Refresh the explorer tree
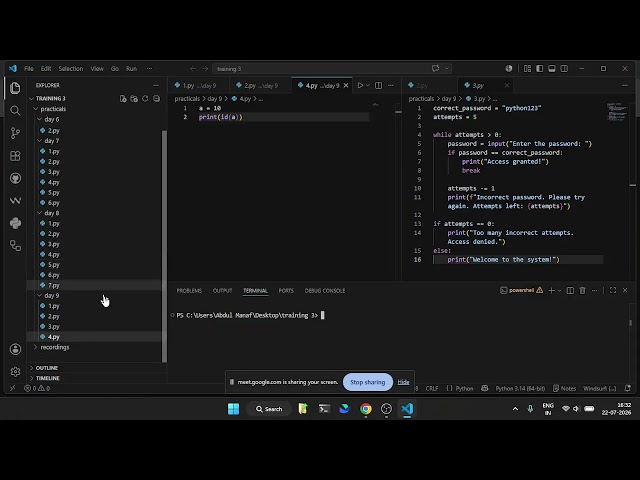Screen dimensions: 640x480 coord(145,99)
